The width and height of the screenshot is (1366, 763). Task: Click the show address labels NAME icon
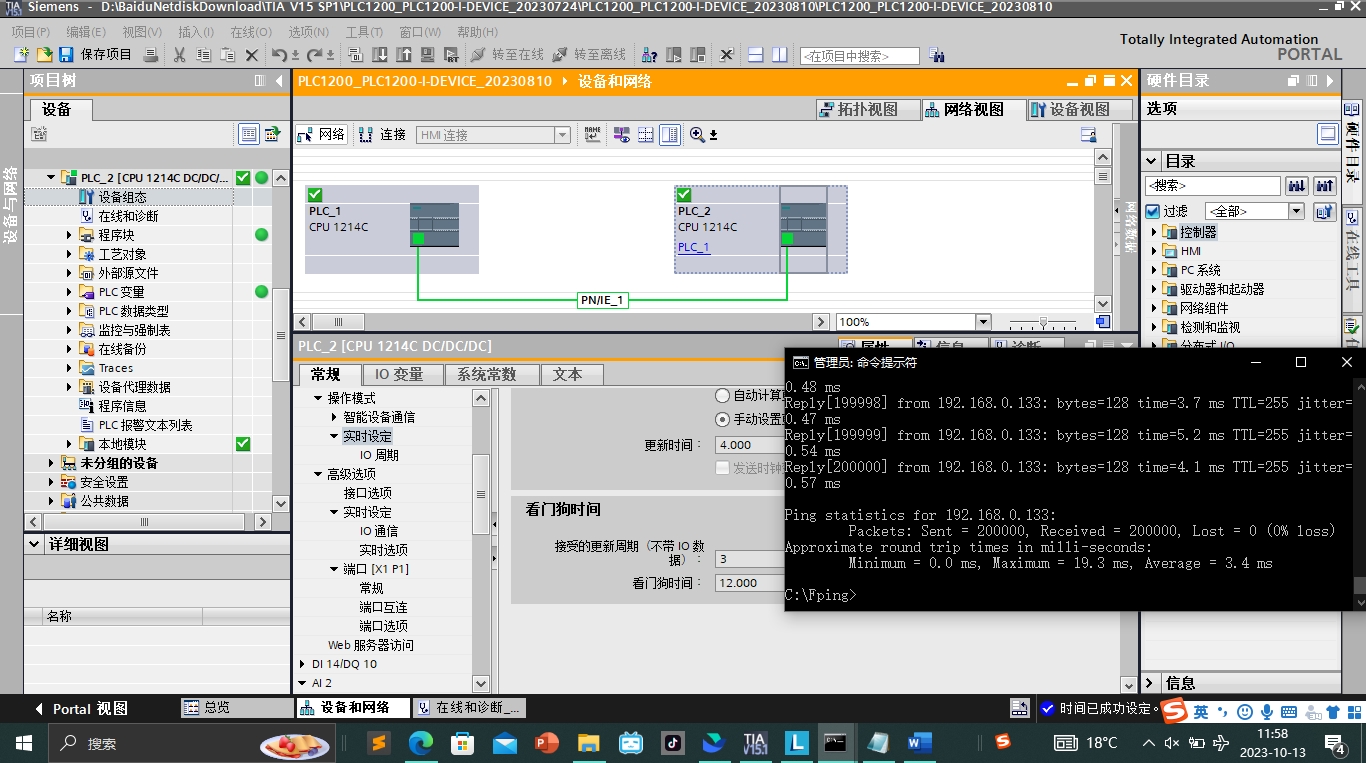click(593, 135)
